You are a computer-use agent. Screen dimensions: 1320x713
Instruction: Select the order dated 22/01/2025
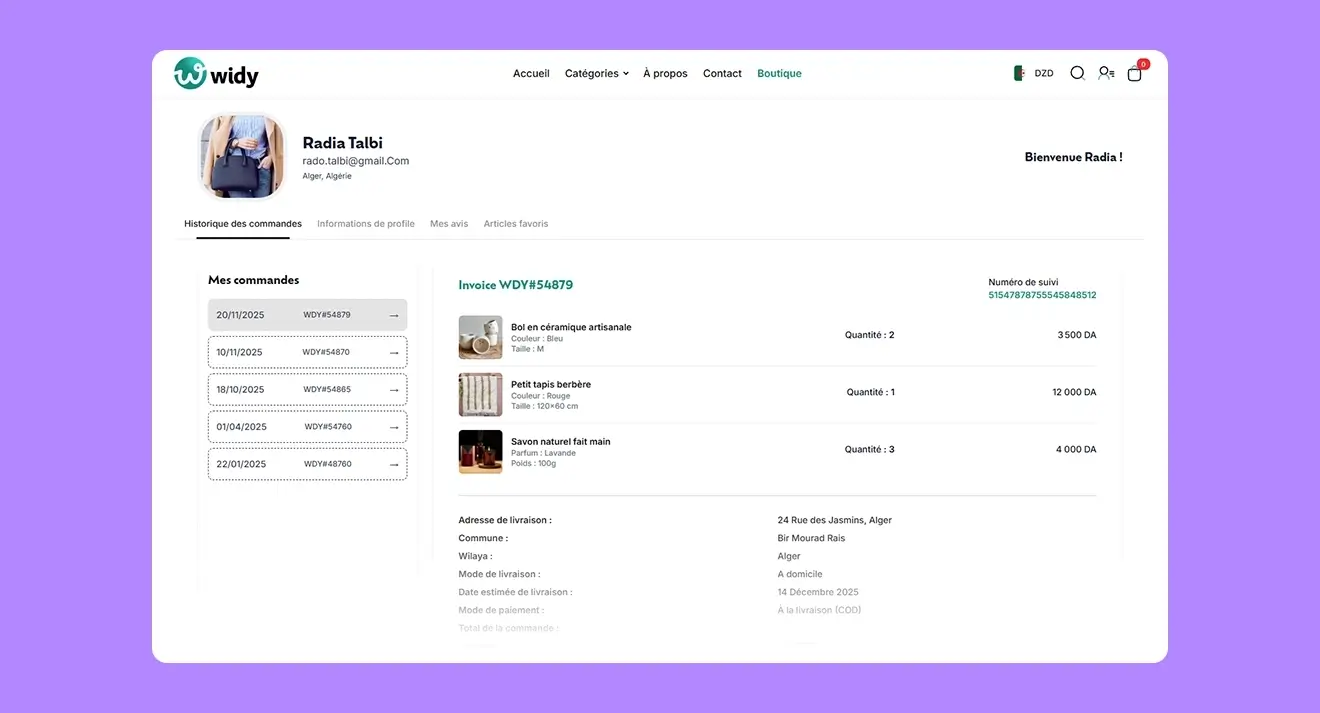click(x=307, y=464)
